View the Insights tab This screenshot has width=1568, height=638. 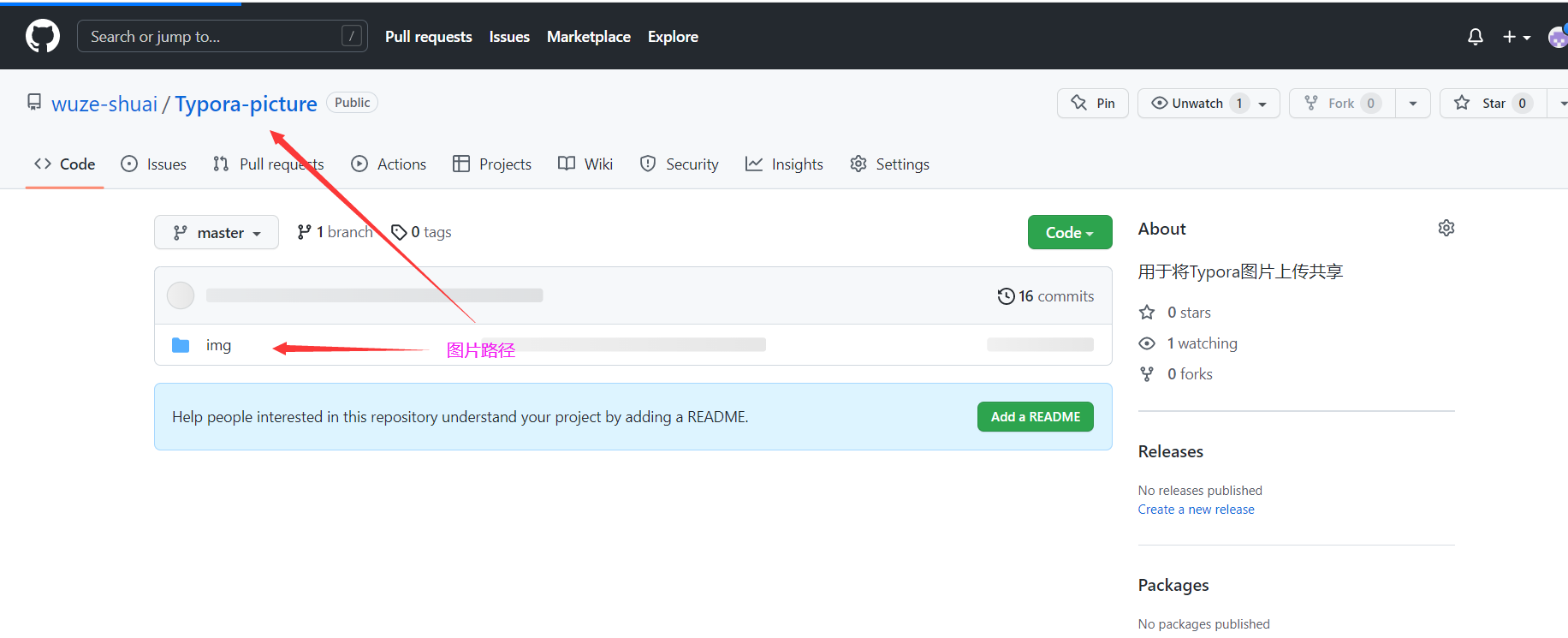pos(784,164)
